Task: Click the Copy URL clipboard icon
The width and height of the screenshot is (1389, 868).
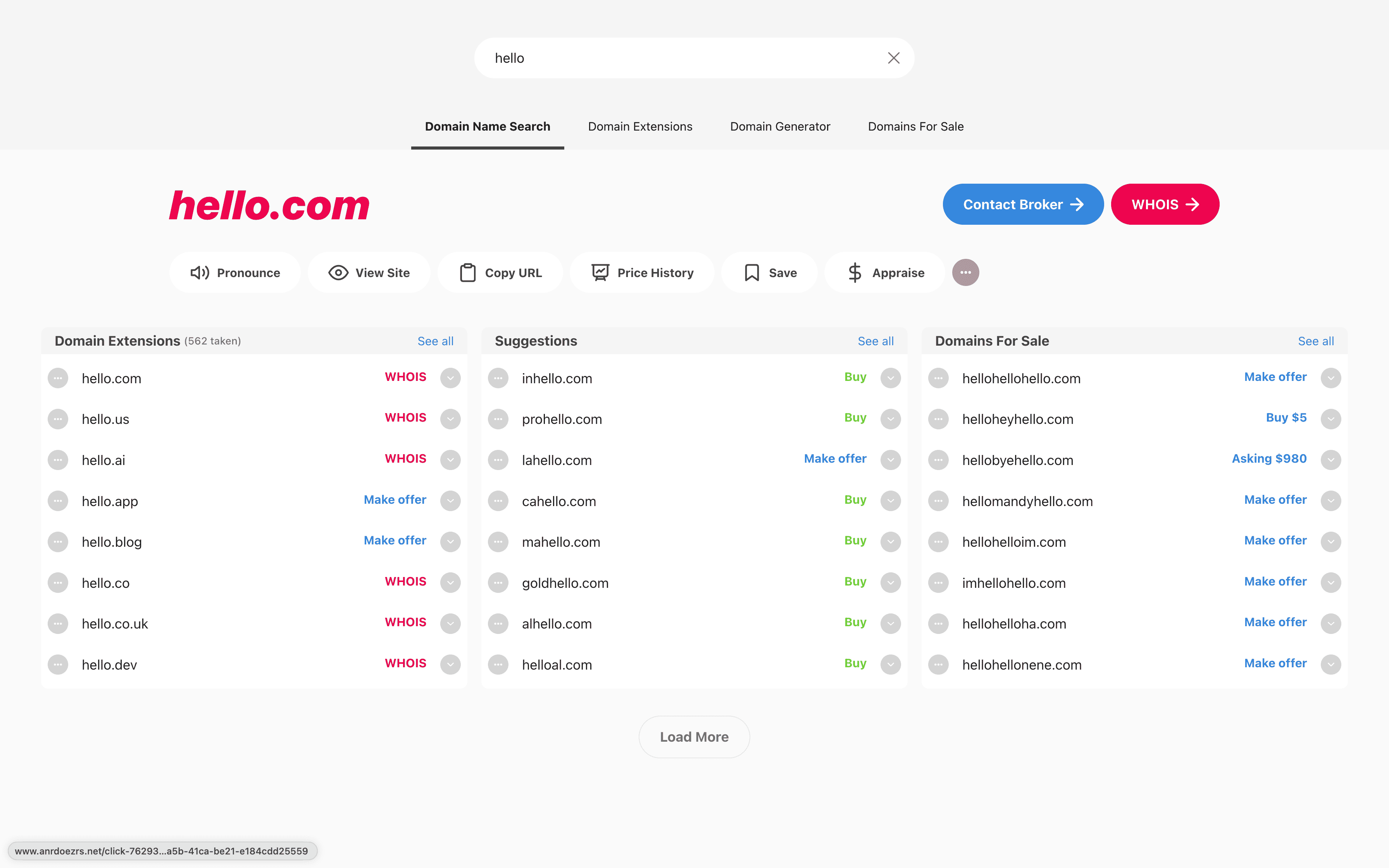Action: [x=468, y=273]
